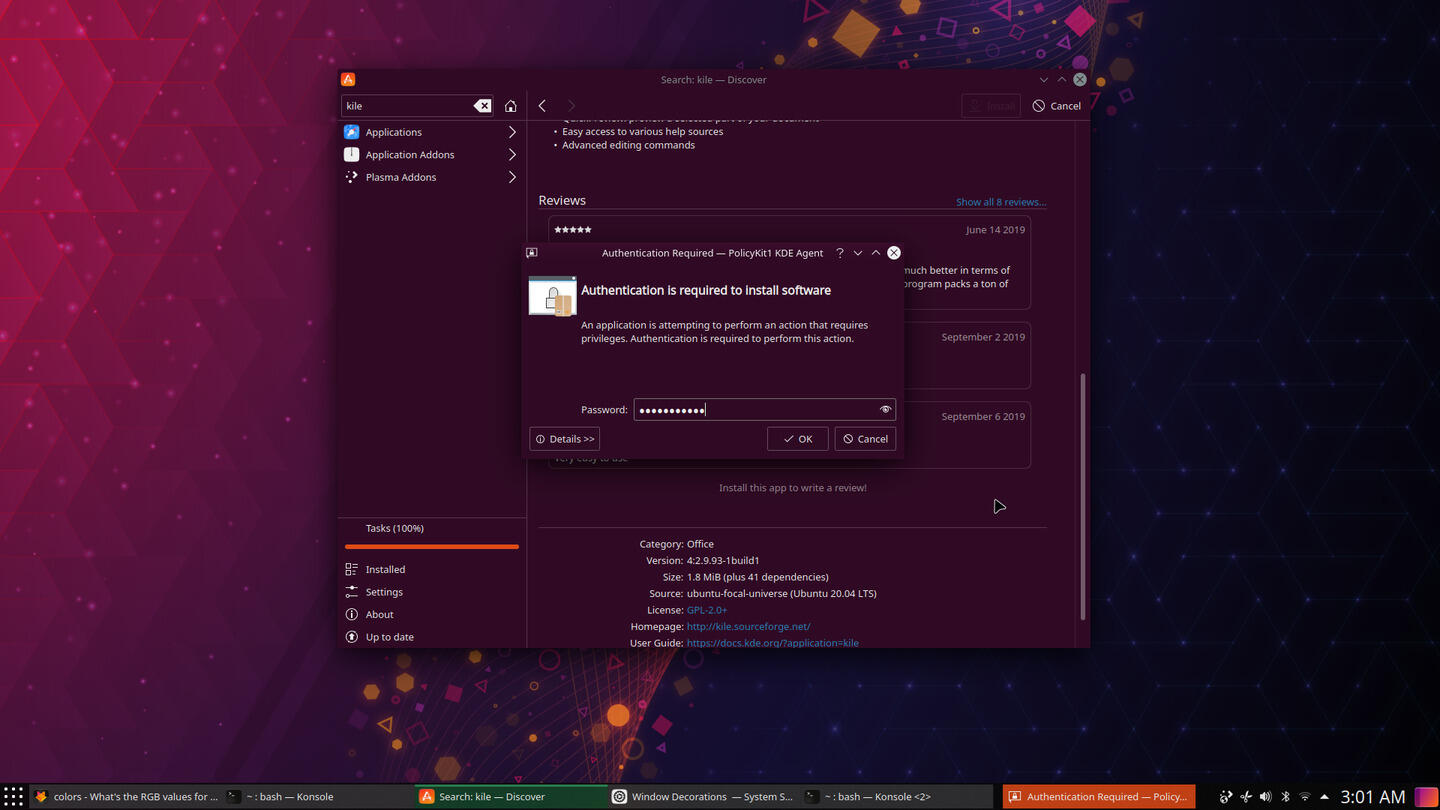Confirm authentication with OK button
Image resolution: width=1440 pixels, height=810 pixels.
coord(797,439)
